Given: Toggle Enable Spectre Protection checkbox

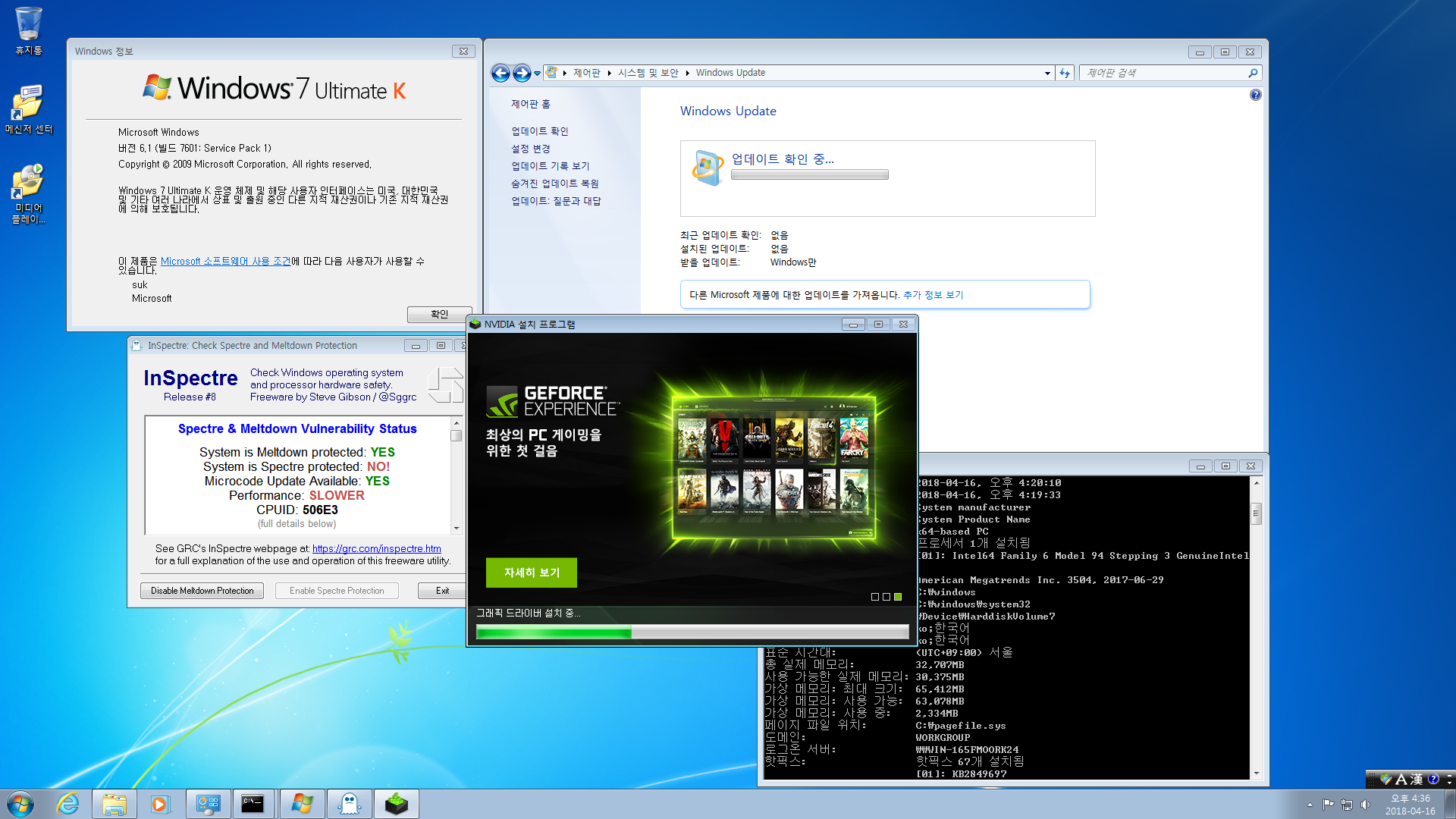Looking at the screenshot, I should pos(336,590).
